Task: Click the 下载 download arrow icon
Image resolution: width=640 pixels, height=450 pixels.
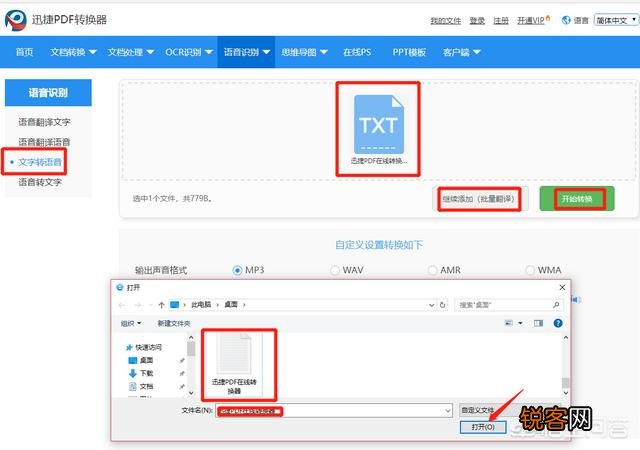Action: 133,373
